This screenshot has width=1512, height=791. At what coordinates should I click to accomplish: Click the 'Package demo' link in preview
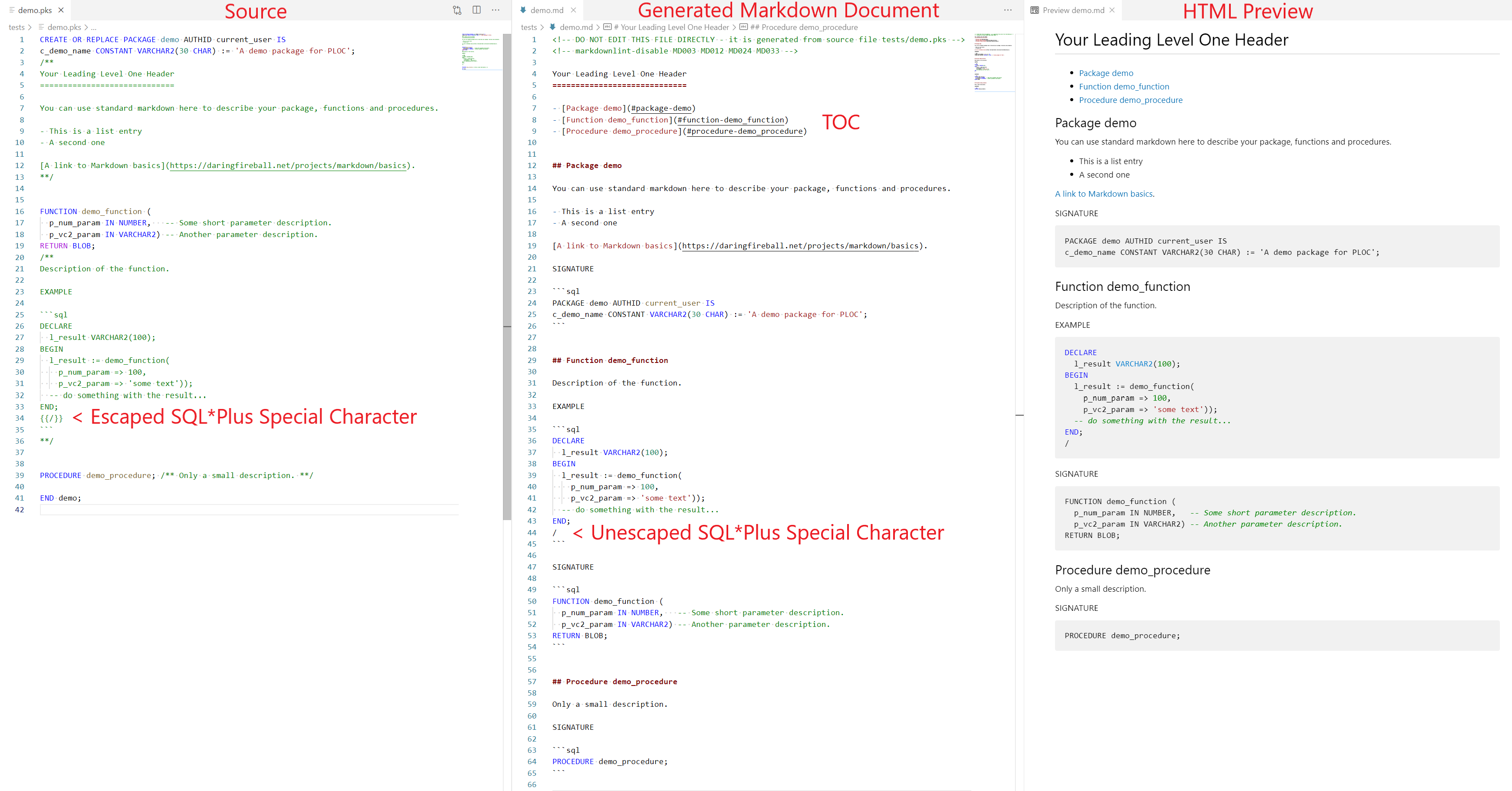point(1106,73)
